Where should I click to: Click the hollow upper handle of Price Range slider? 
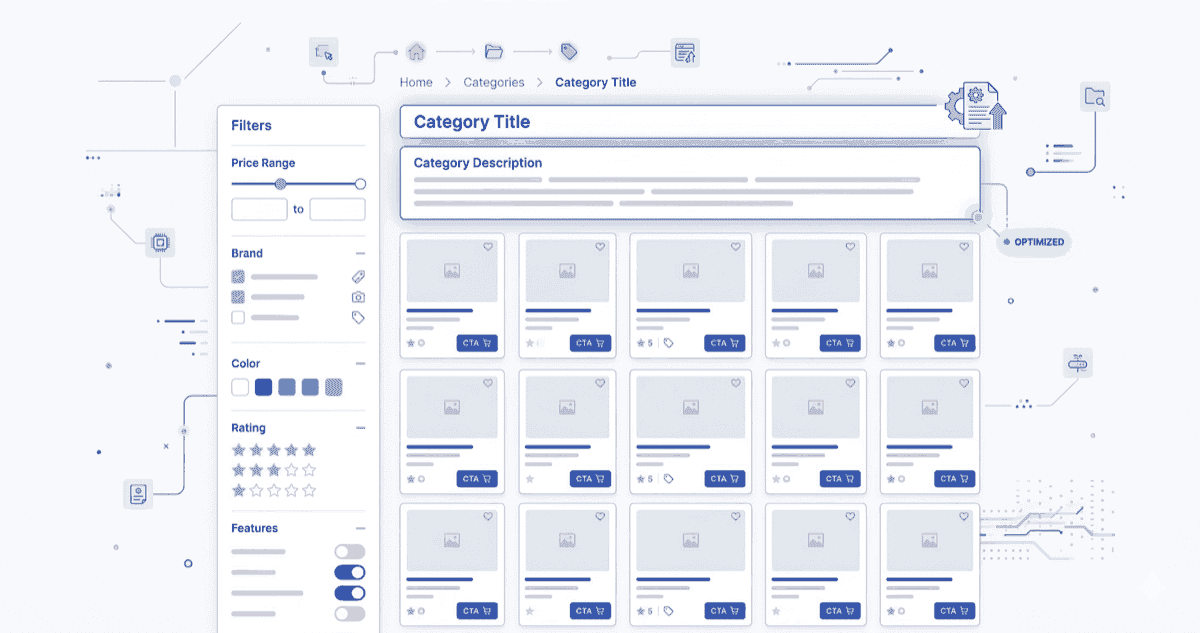tap(360, 184)
